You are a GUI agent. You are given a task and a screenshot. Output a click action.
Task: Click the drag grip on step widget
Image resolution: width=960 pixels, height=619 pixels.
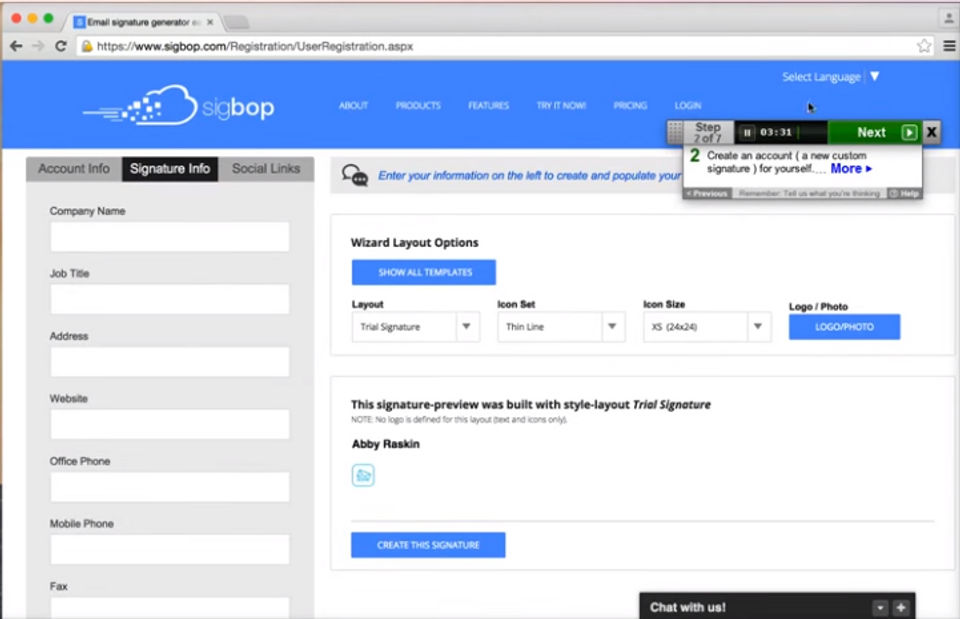pyautogui.click(x=675, y=132)
